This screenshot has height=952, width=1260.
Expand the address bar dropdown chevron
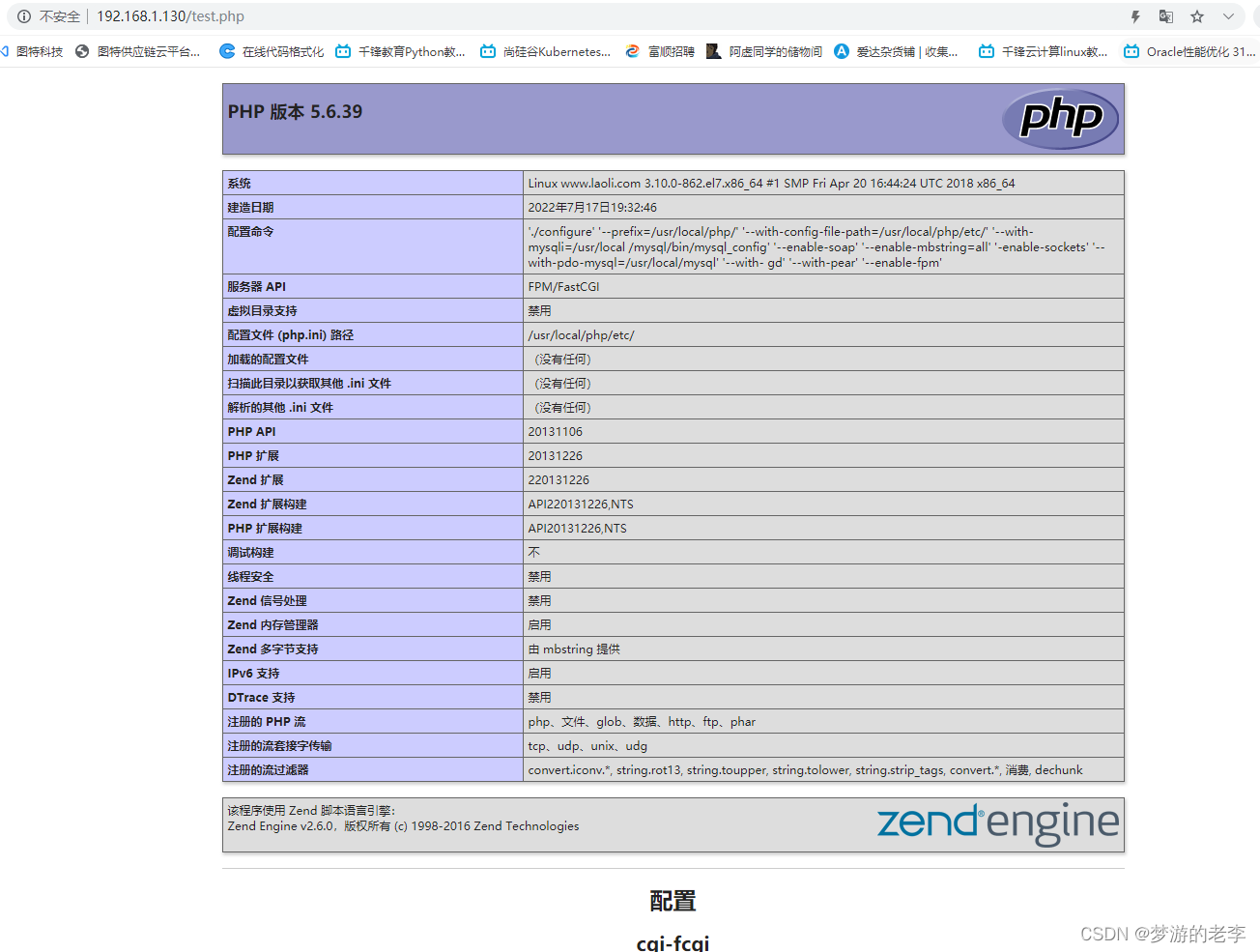pos(1228,16)
